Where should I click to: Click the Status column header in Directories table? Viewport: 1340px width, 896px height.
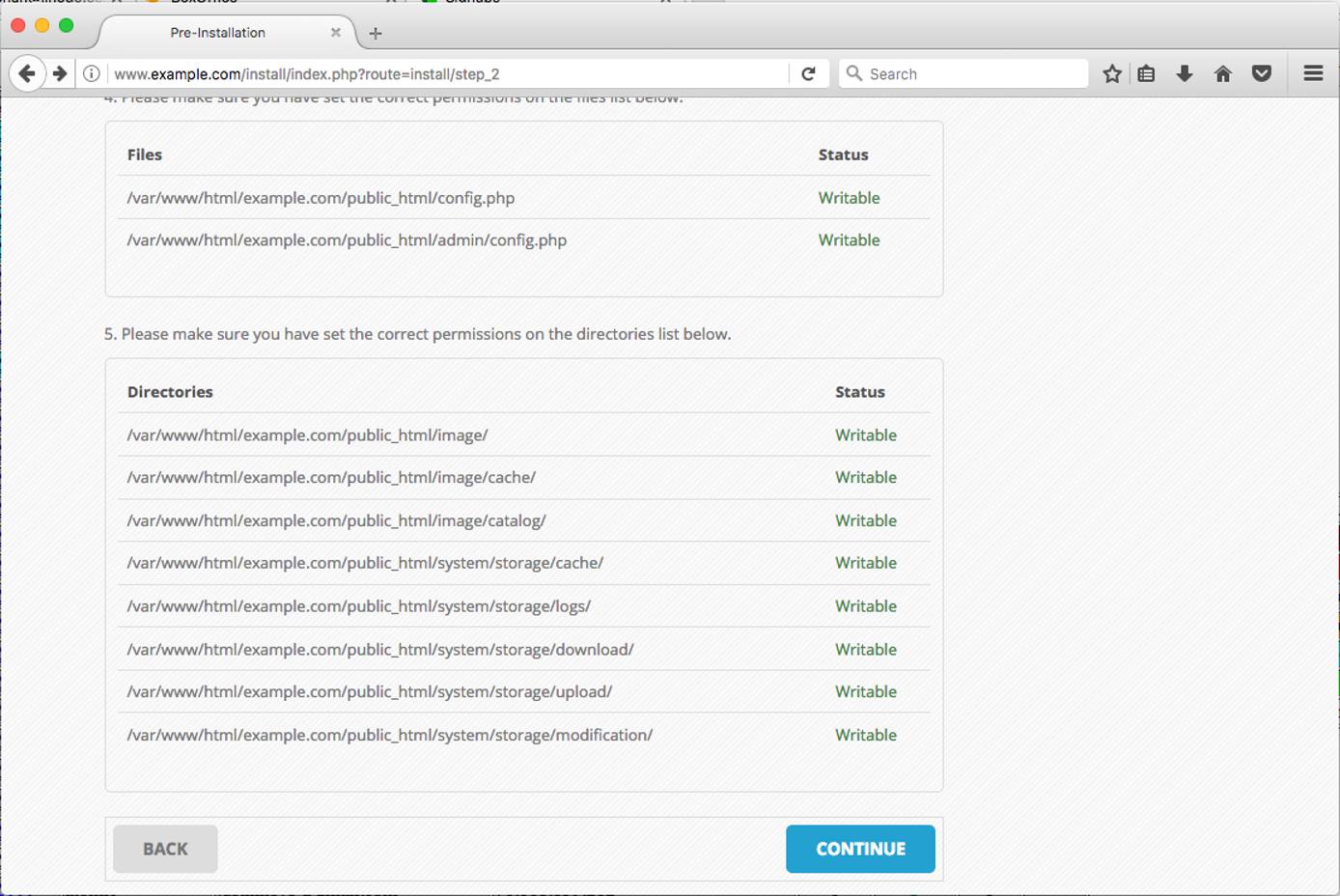coord(860,391)
